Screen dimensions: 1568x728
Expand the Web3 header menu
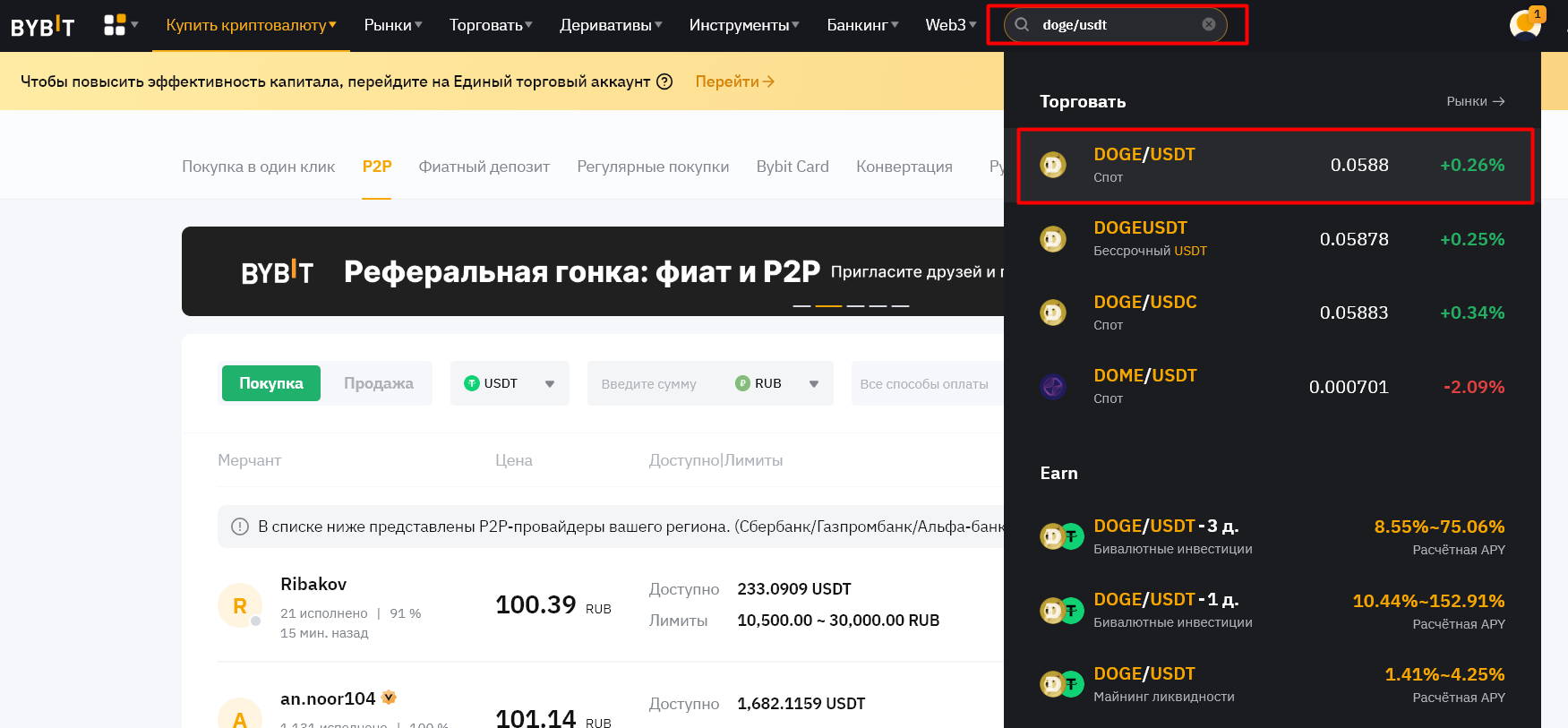pos(951,25)
